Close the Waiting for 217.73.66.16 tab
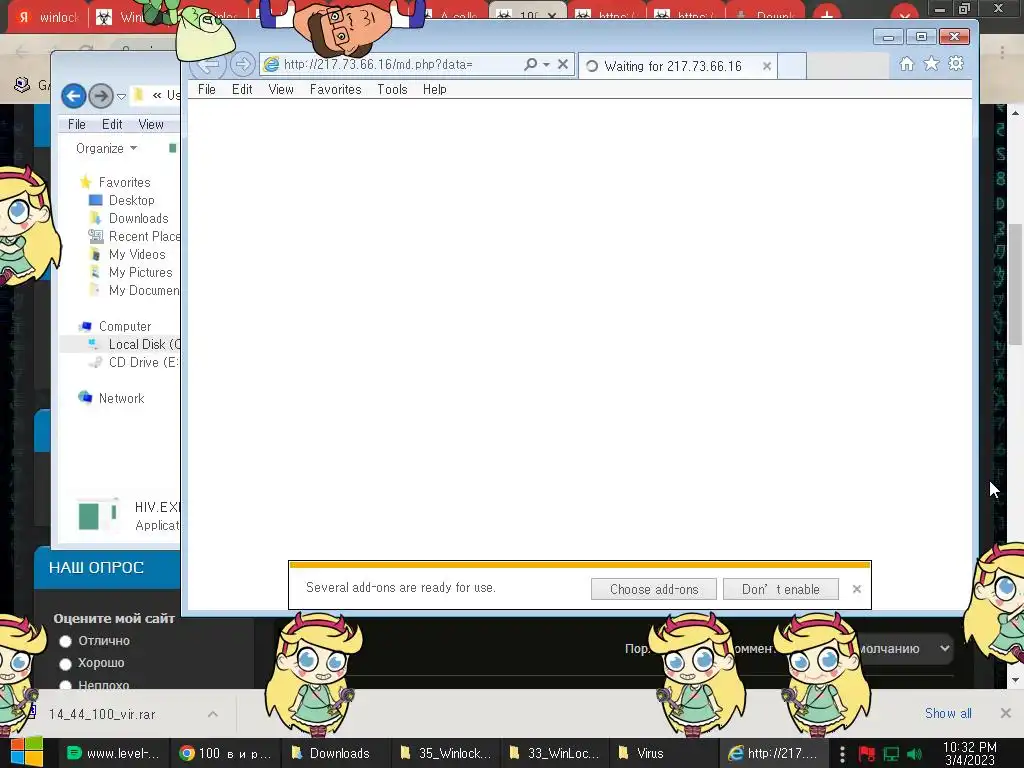Viewport: 1024px width, 768px height. tap(767, 66)
